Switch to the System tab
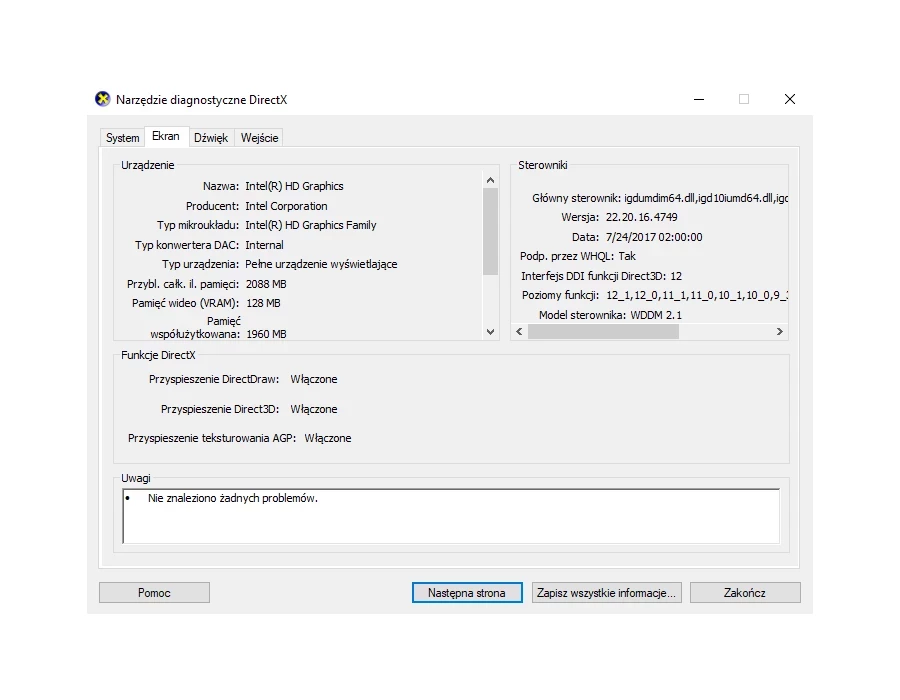The image size is (900, 700). (122, 138)
